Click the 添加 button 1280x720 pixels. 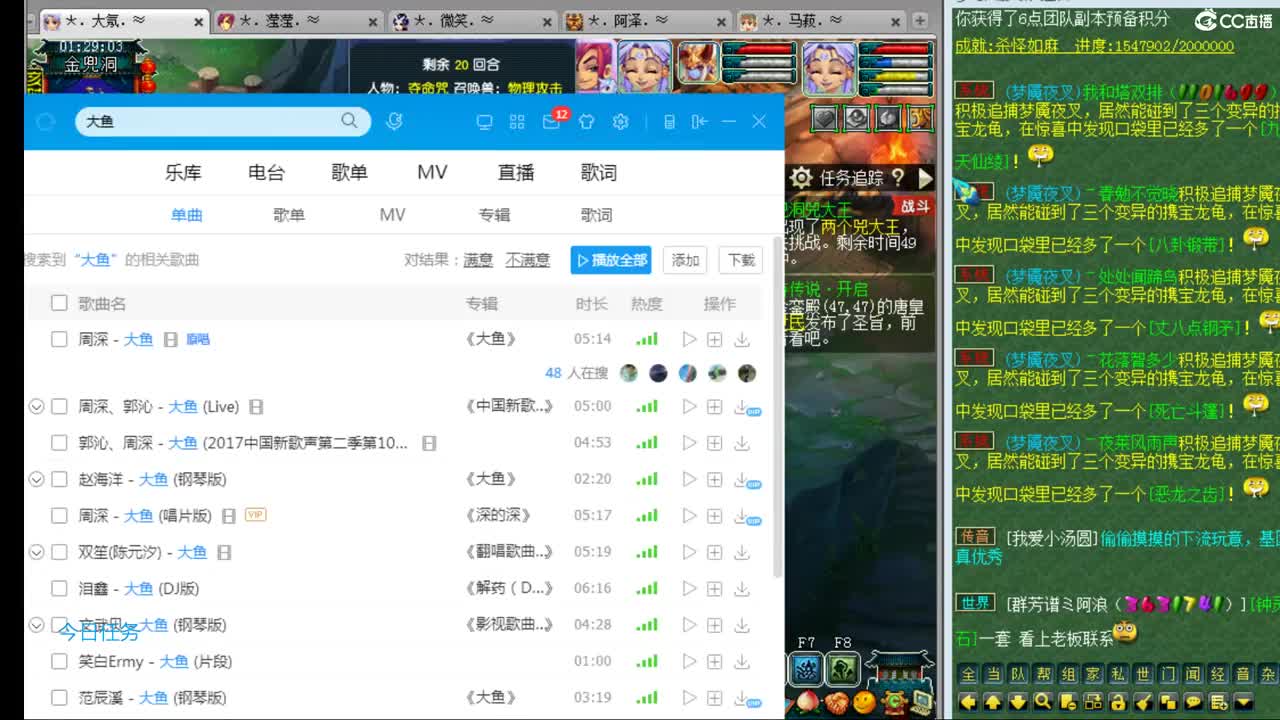tap(685, 260)
